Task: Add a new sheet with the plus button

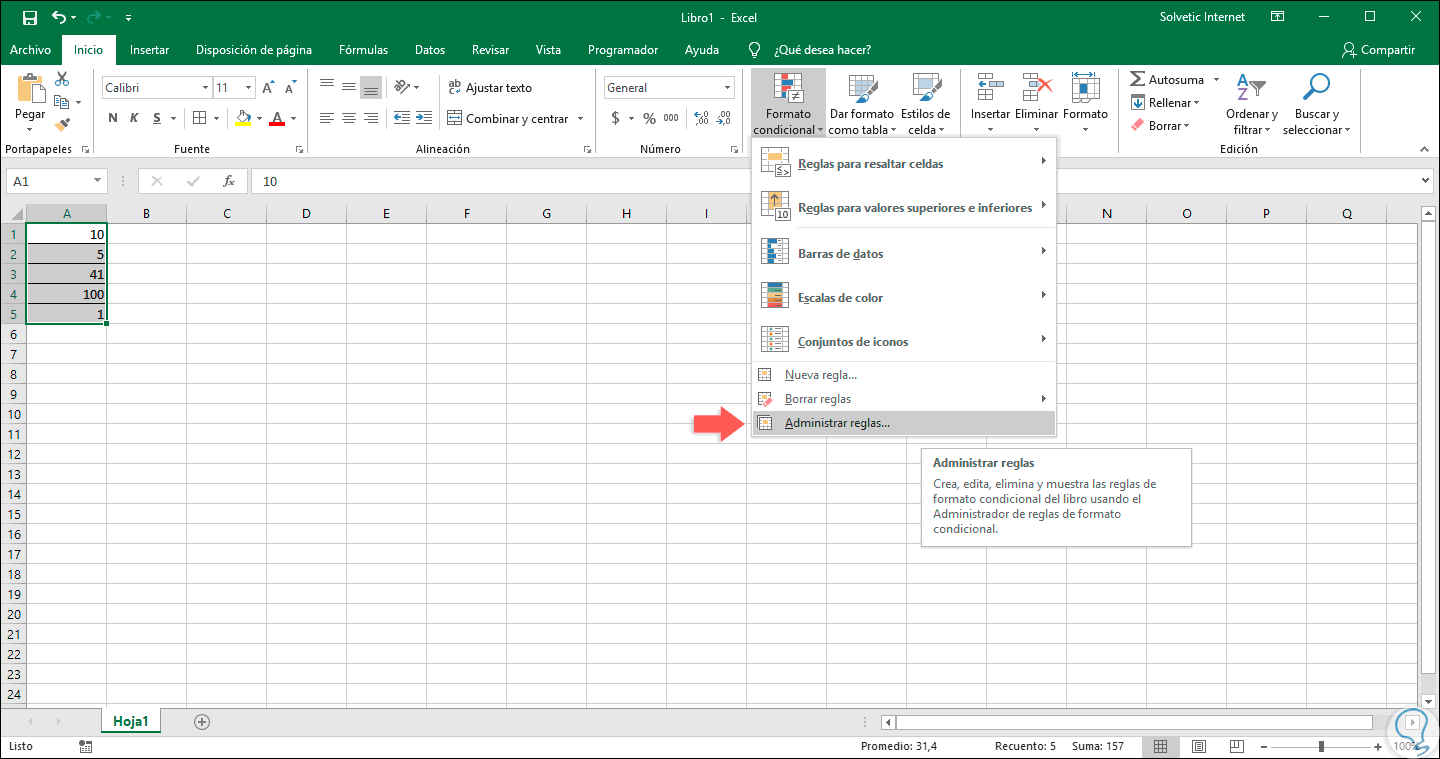Action: (x=202, y=721)
